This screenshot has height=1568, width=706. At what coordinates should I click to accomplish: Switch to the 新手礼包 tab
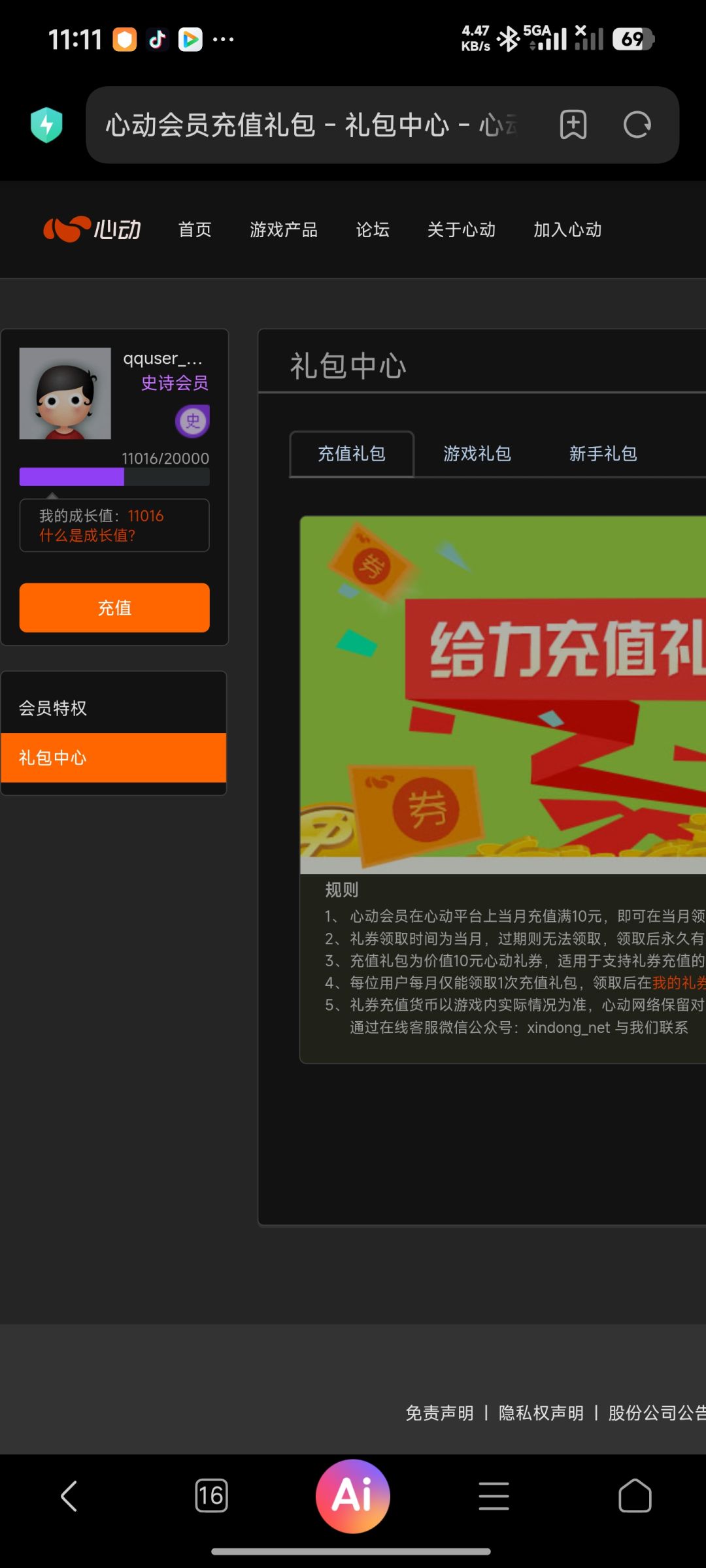tap(603, 454)
